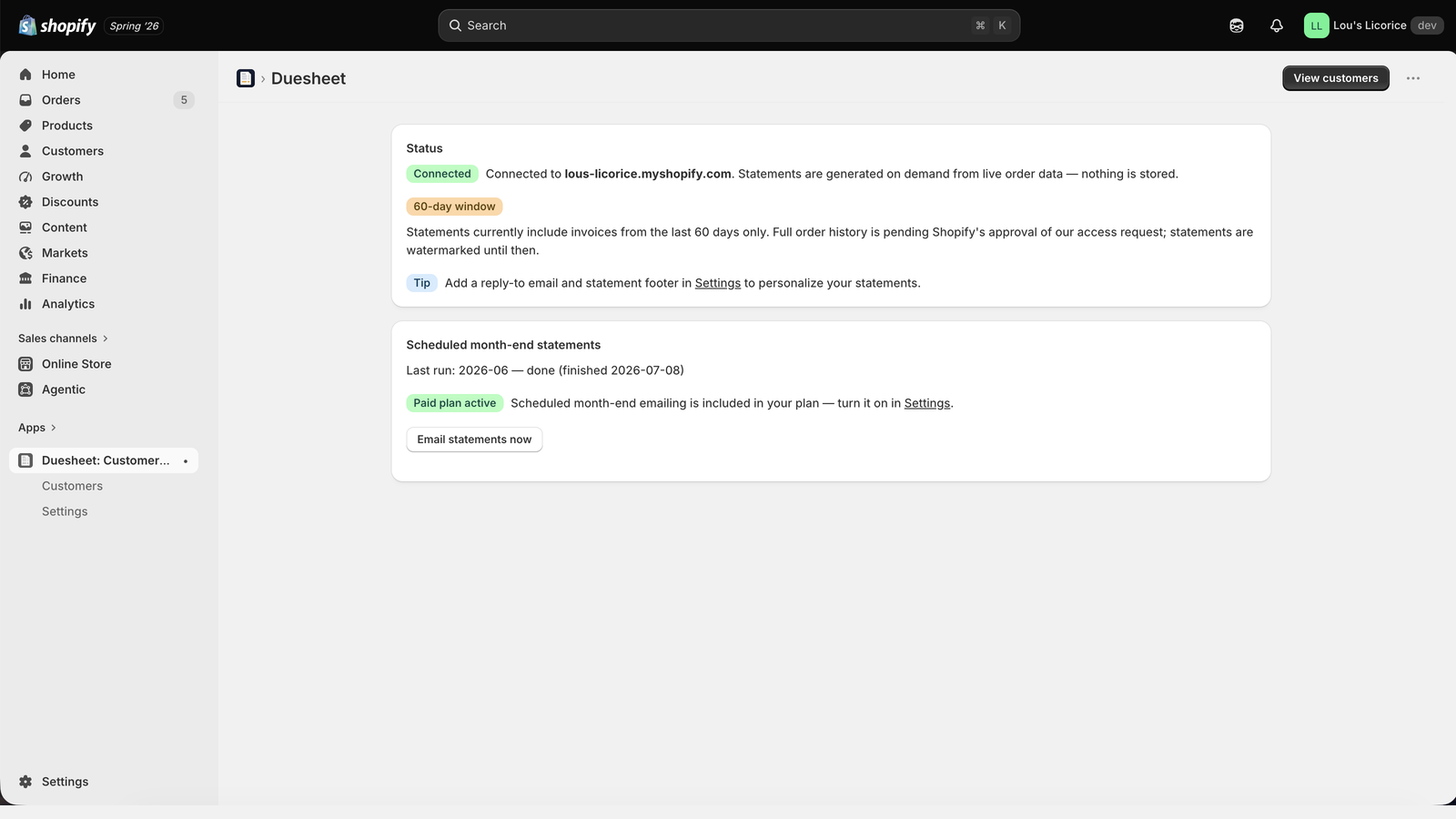
Task: Click the Paid plan active badge
Action: (455, 403)
